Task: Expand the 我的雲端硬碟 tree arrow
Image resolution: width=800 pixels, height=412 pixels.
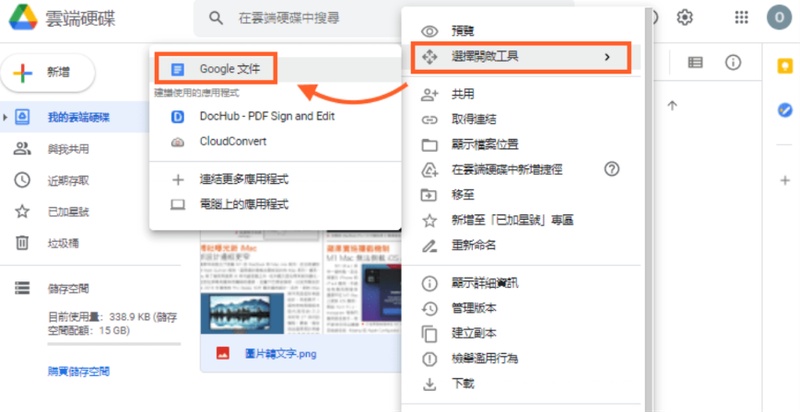Action: coord(5,117)
